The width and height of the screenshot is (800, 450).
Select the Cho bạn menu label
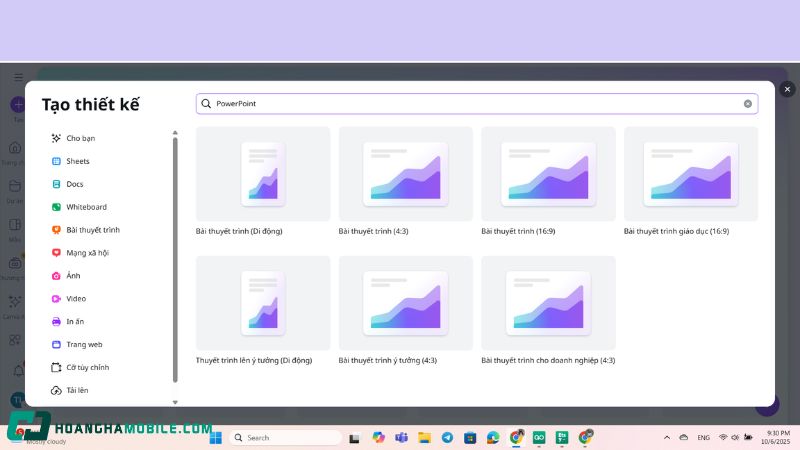(81, 138)
